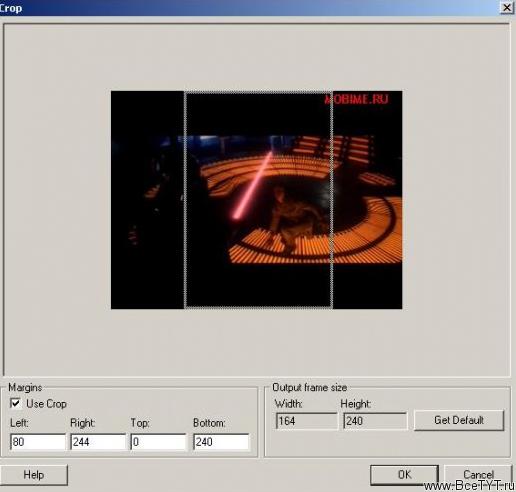Select the output Width field

click(306, 421)
